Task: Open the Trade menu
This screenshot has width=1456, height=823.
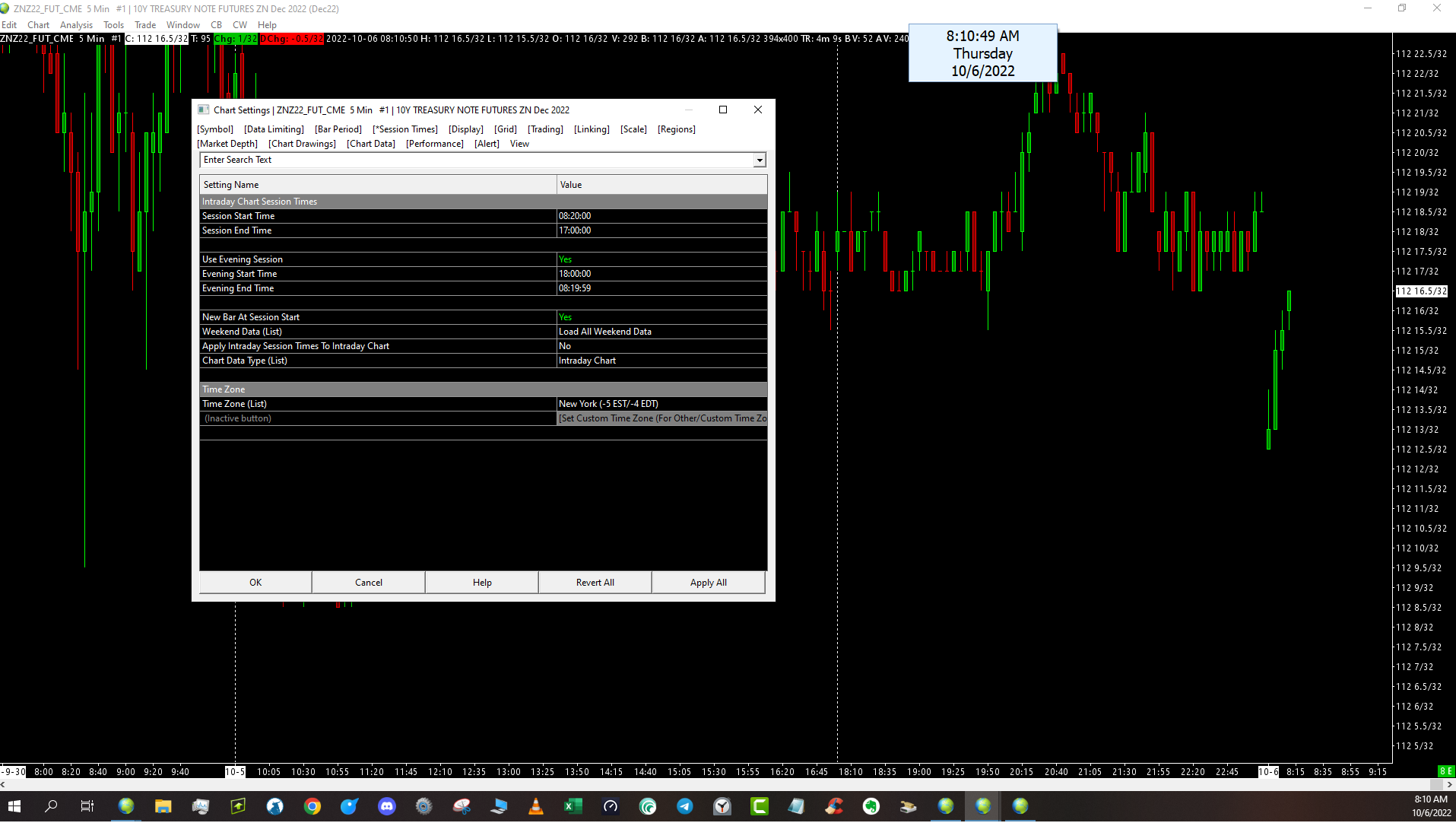Action: [145, 25]
